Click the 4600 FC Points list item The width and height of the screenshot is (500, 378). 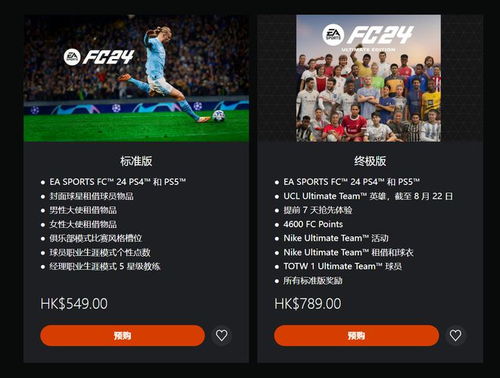313,224
